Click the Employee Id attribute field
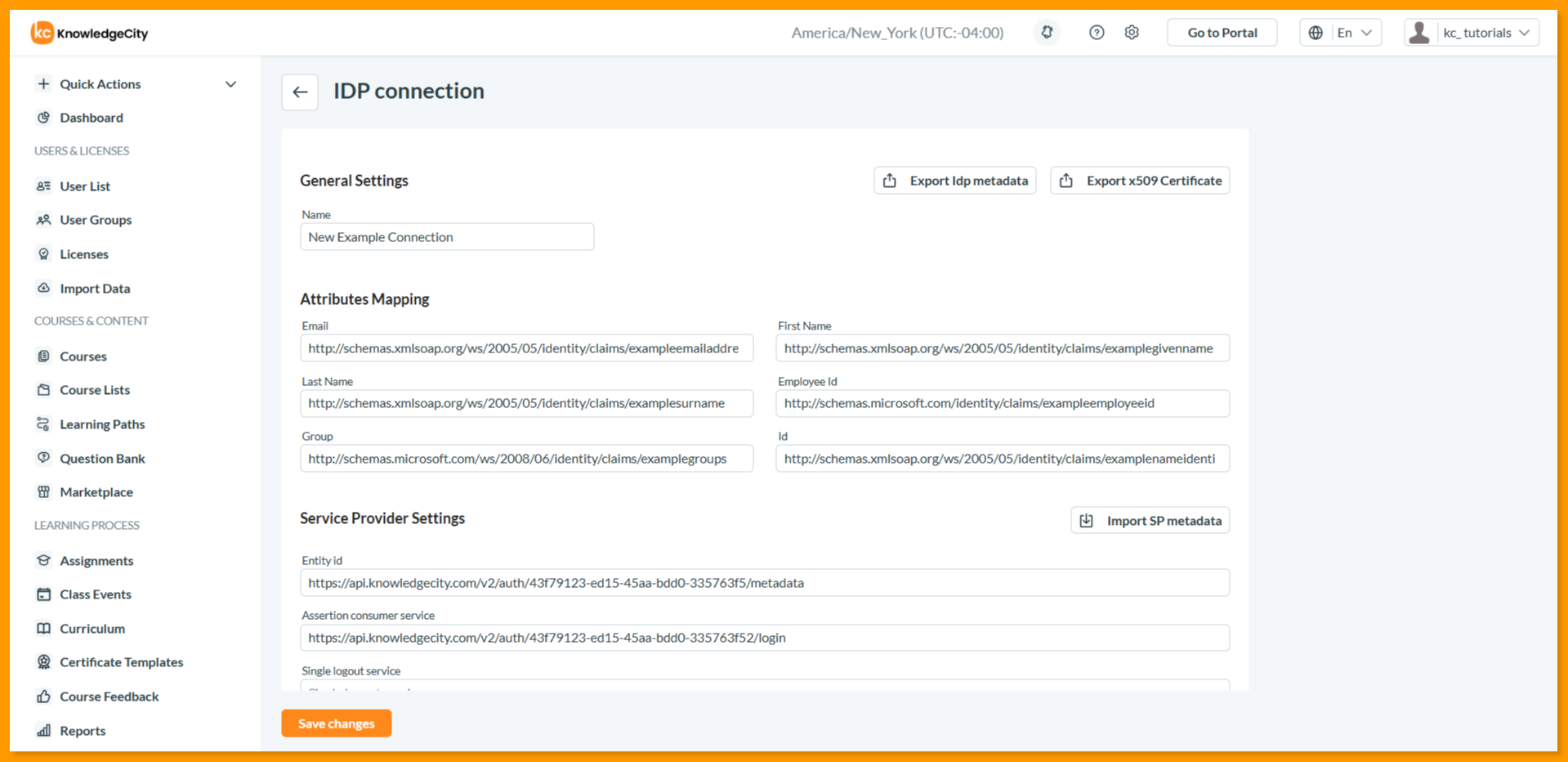This screenshot has height=762, width=1568. point(1003,403)
